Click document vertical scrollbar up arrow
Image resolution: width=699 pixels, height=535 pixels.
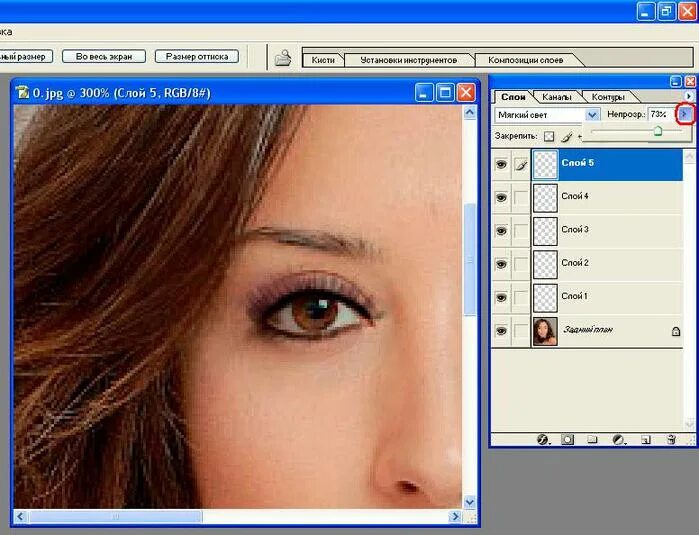tap(469, 113)
